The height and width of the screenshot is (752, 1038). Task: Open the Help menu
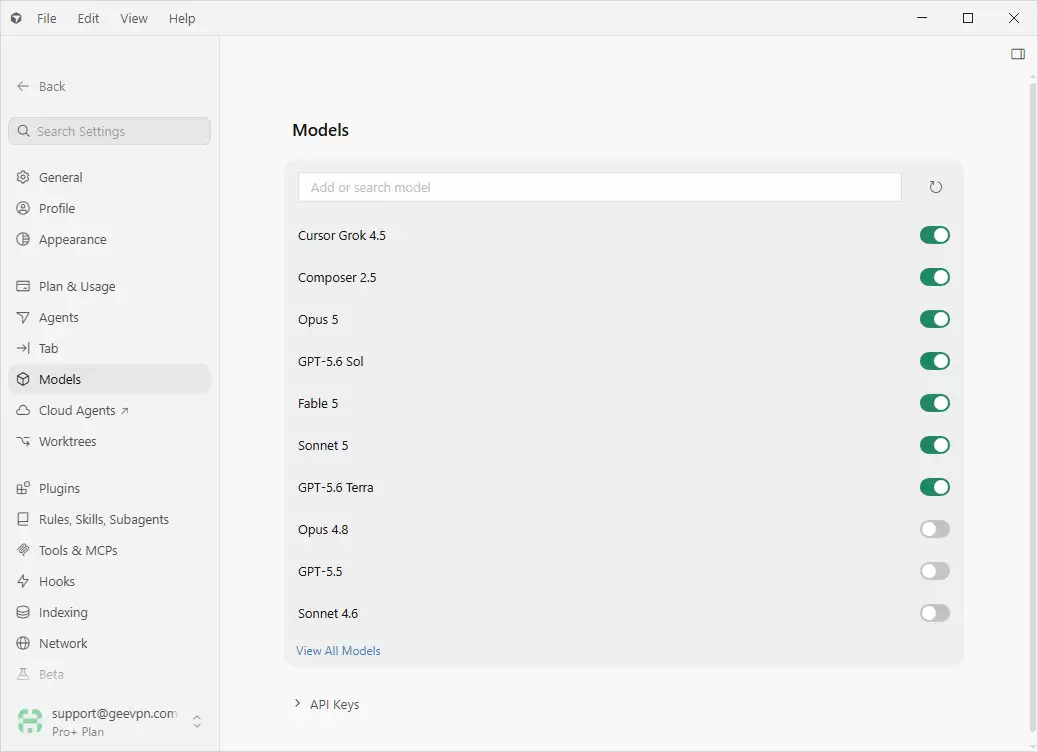[182, 19]
